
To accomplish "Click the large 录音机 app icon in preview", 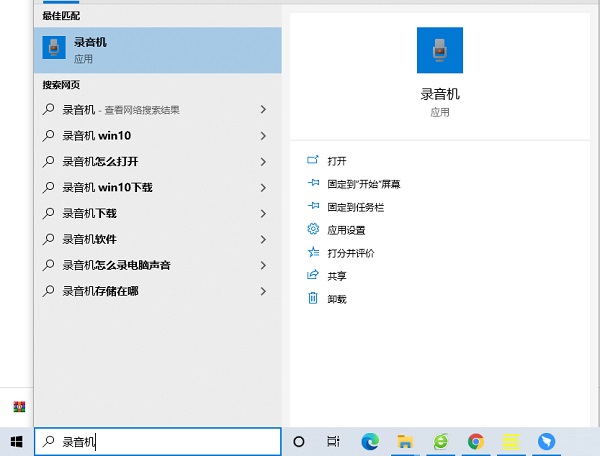I will [440, 50].
